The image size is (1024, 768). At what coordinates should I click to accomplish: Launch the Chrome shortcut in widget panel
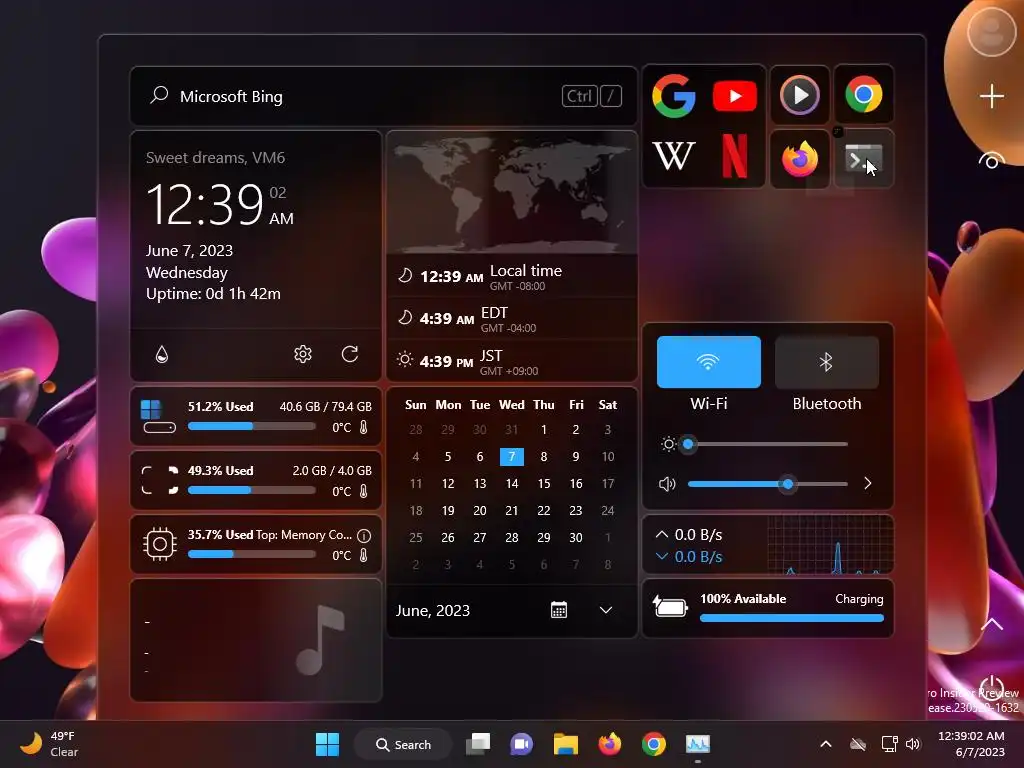pos(863,95)
